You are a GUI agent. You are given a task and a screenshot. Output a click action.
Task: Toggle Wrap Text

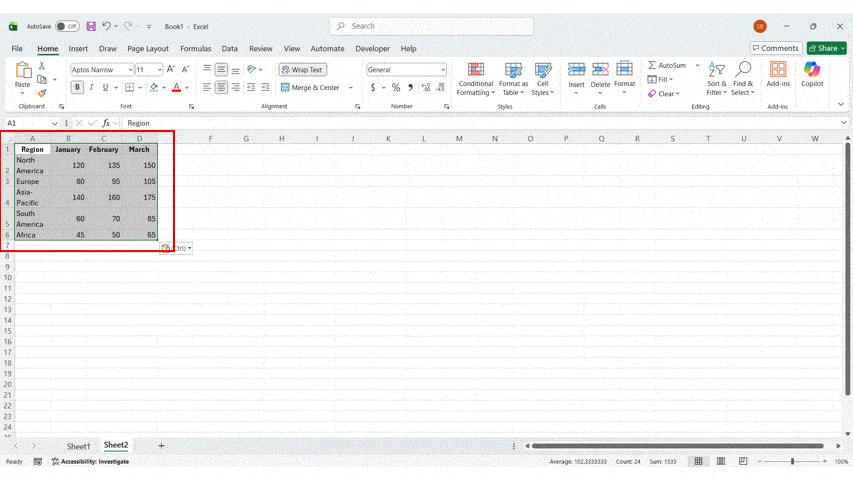tap(303, 70)
